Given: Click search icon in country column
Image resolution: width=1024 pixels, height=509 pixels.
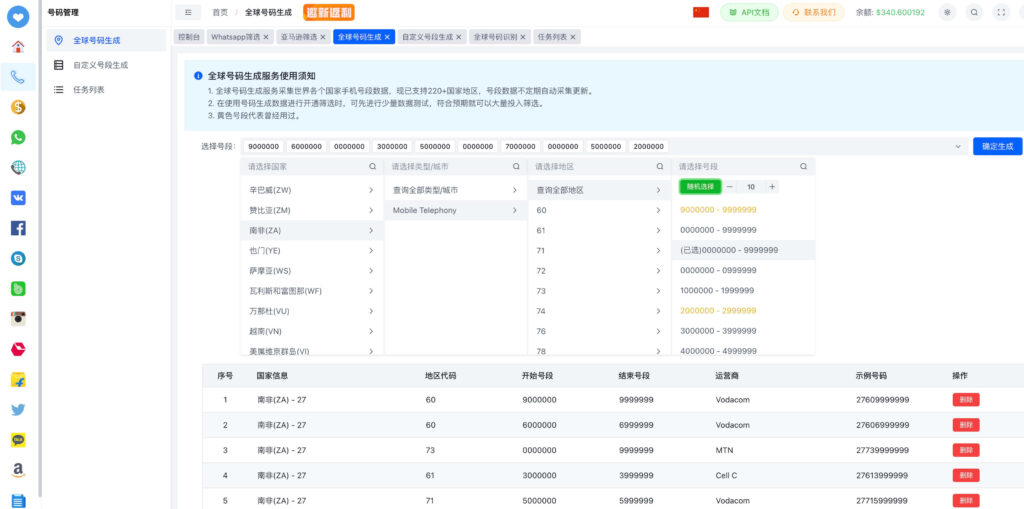Looking at the screenshot, I should tap(372, 167).
